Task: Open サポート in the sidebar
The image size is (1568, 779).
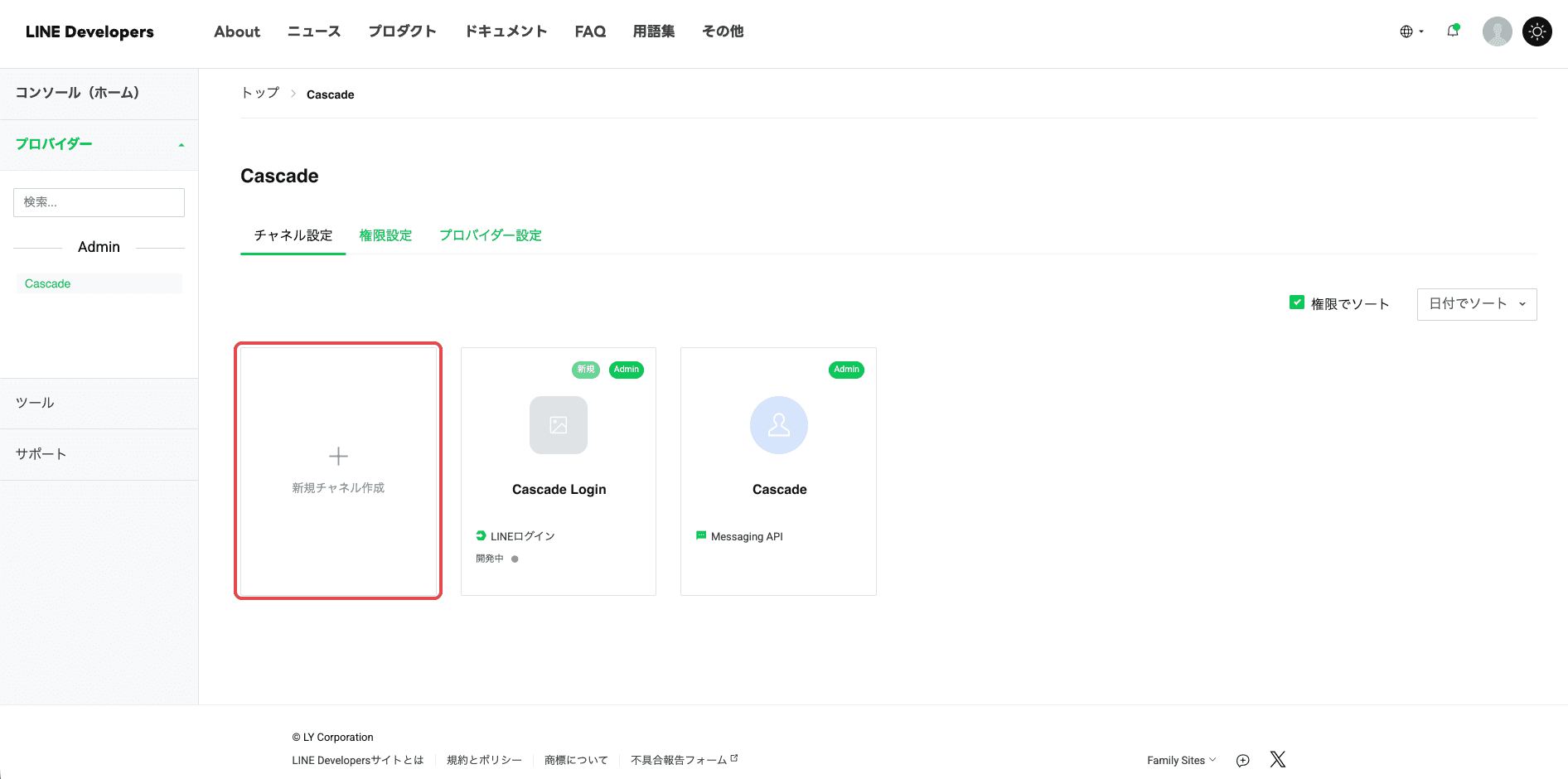Action: (99, 454)
